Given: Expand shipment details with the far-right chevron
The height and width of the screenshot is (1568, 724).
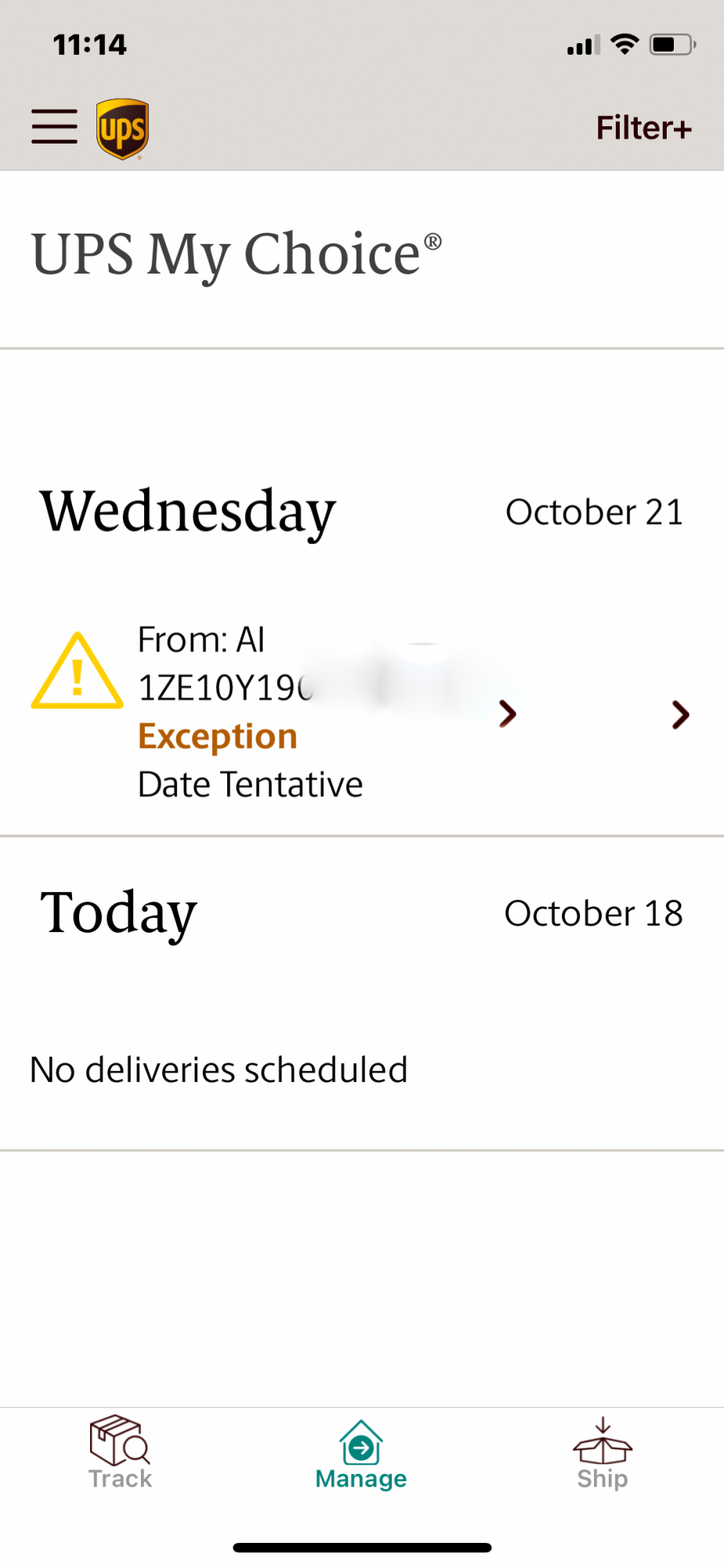Looking at the screenshot, I should 680,714.
